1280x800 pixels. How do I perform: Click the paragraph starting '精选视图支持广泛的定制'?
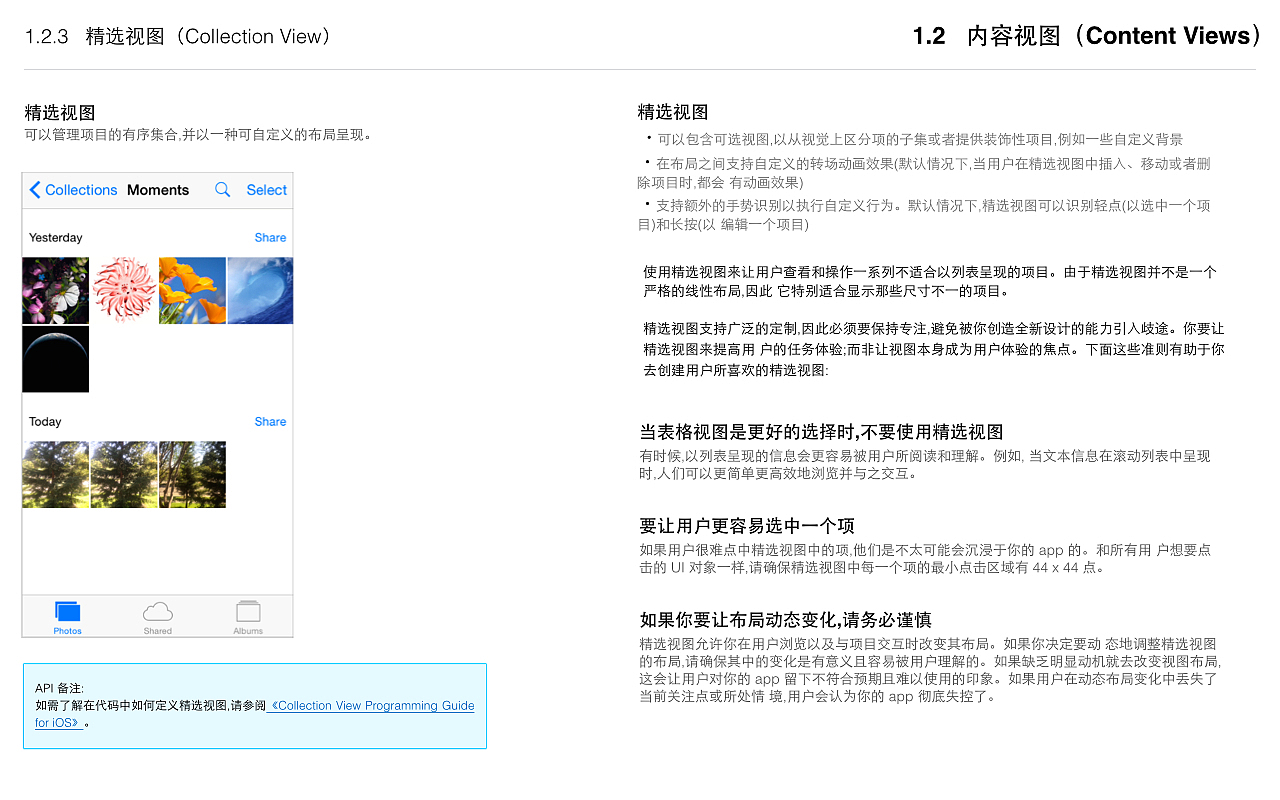coord(934,349)
